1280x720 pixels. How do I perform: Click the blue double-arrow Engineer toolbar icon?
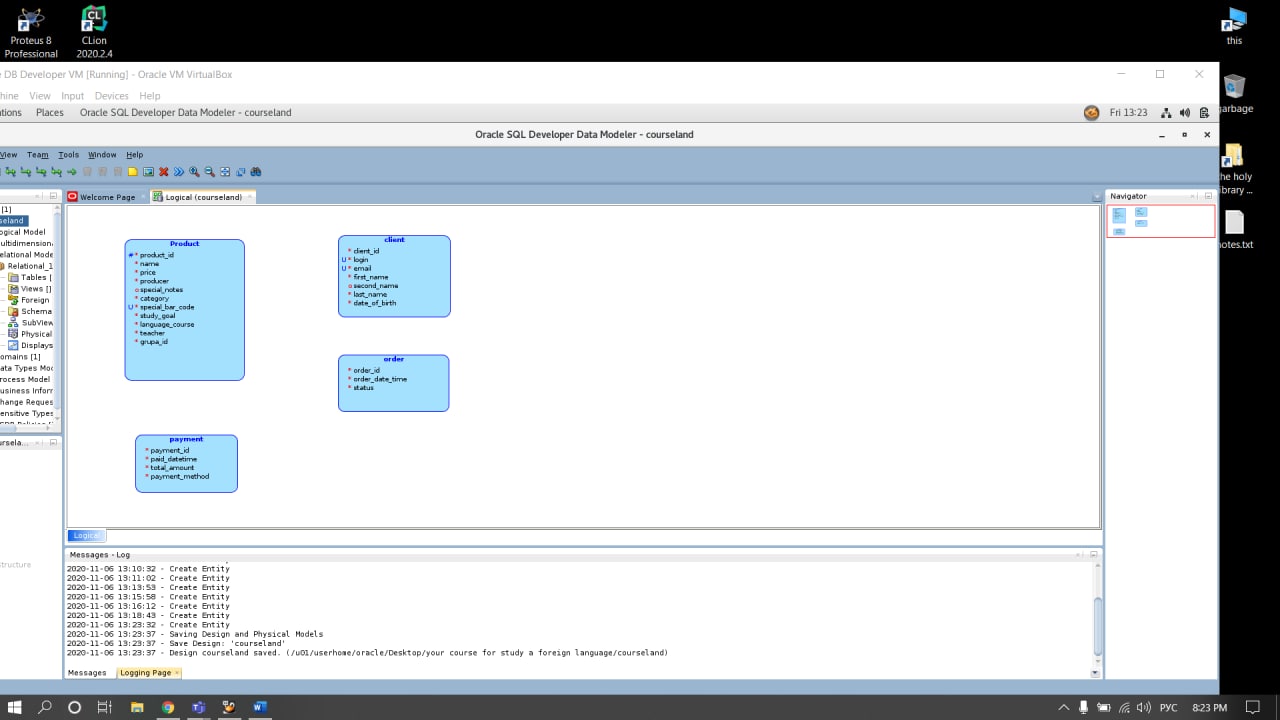coord(179,172)
